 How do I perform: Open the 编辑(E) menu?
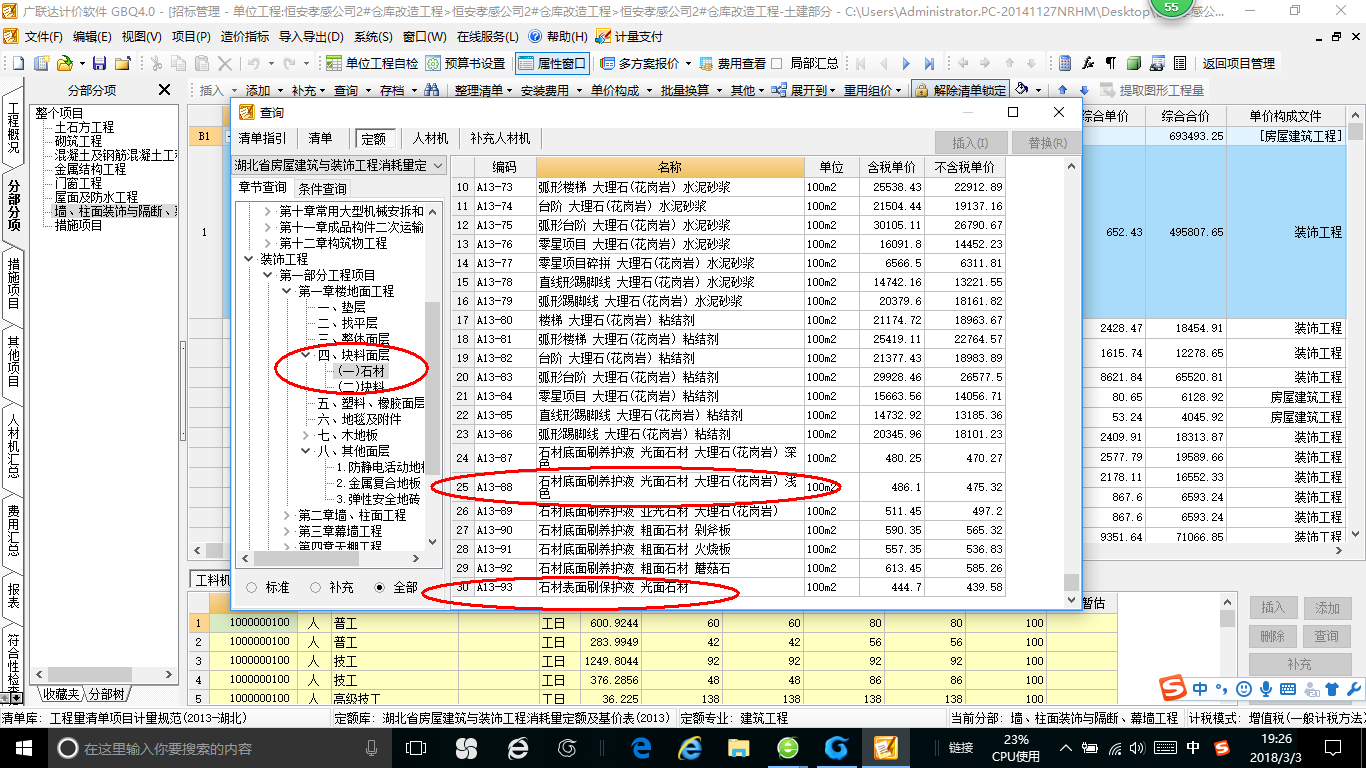(x=92, y=36)
